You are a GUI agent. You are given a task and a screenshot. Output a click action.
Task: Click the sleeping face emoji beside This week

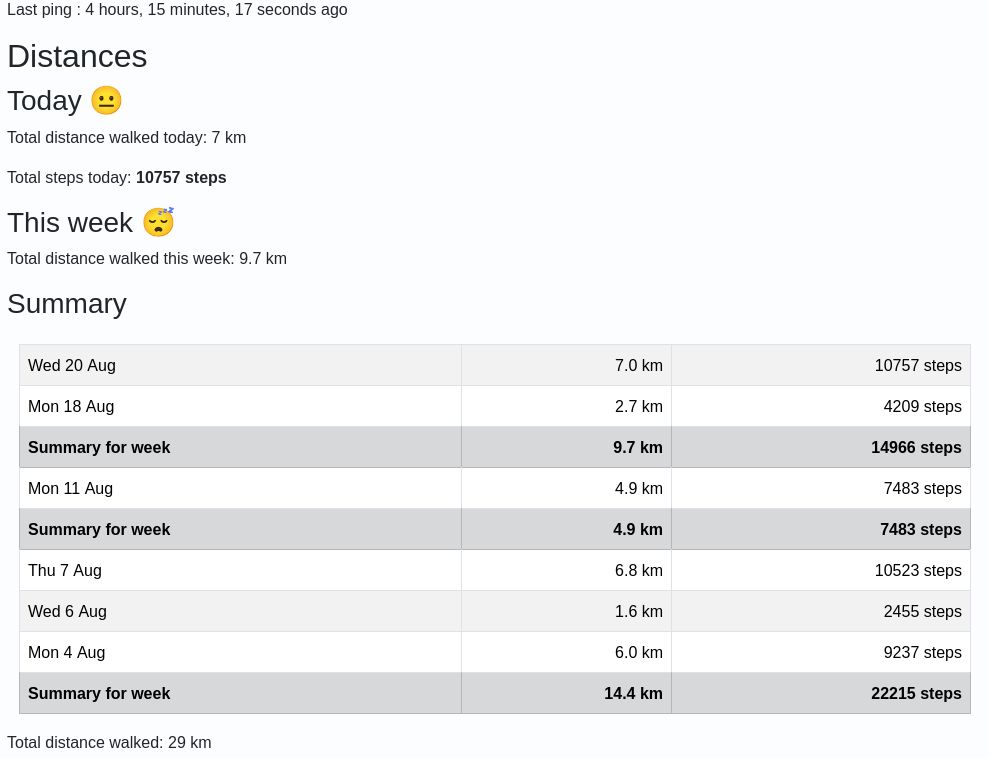point(158,222)
